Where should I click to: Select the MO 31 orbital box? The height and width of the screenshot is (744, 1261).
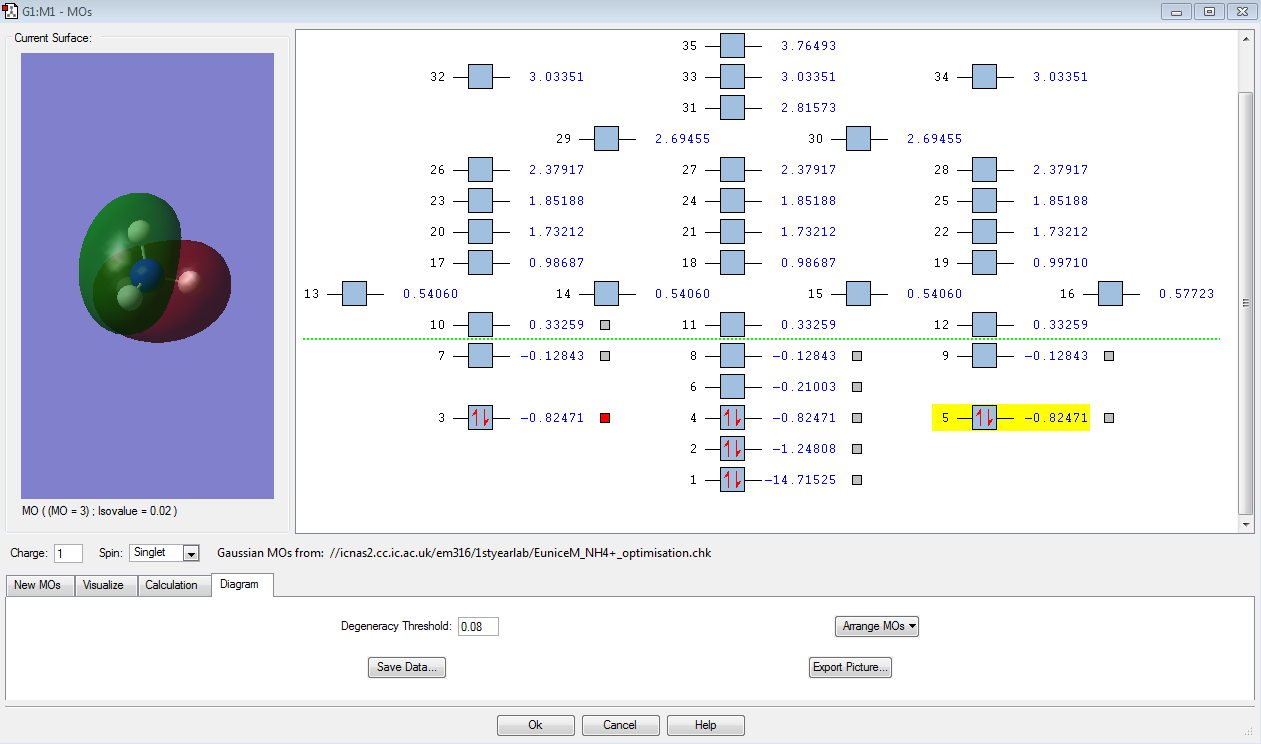[733, 107]
